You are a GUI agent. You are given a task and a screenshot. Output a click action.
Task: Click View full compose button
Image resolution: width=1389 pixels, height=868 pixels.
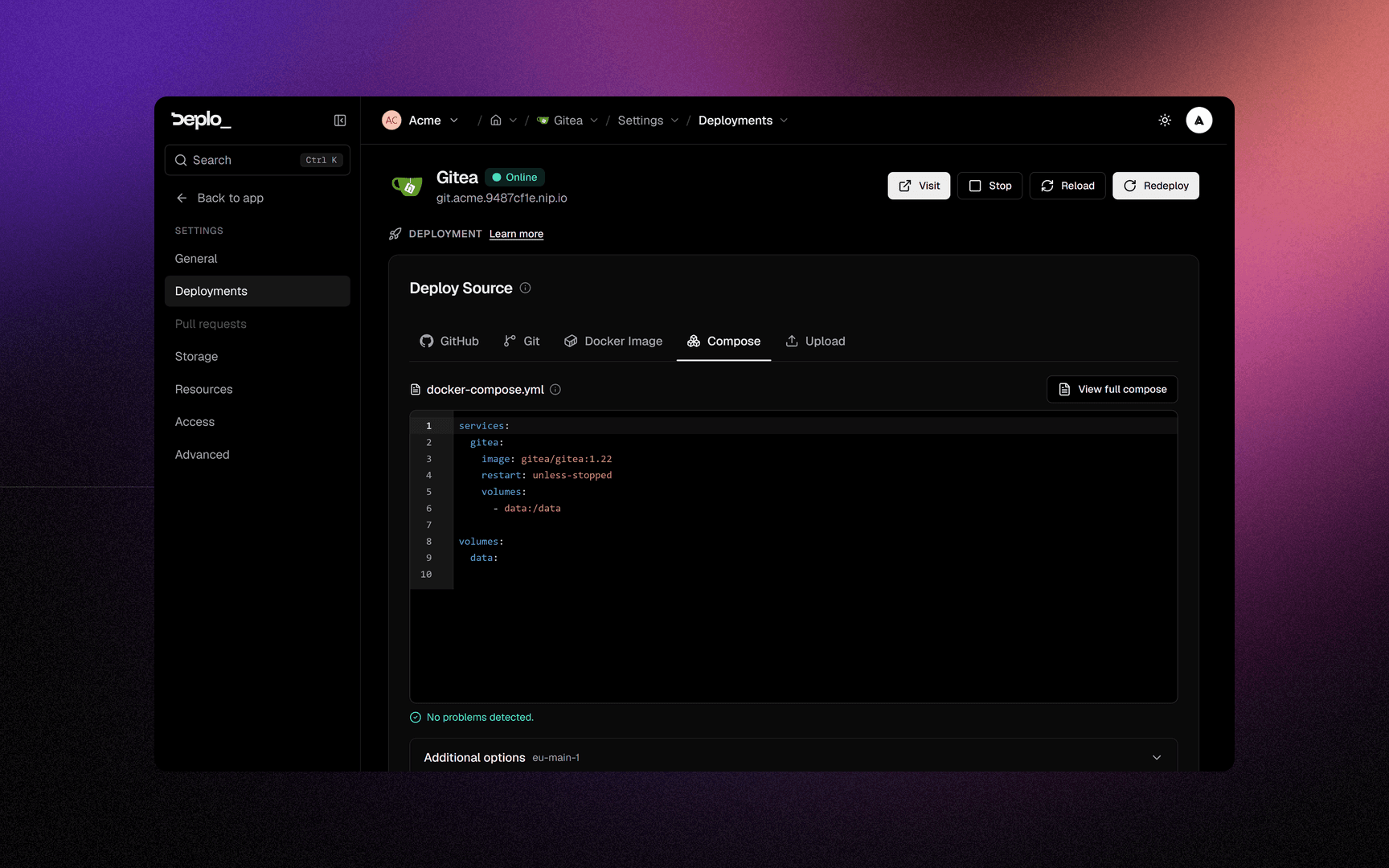(x=1112, y=389)
